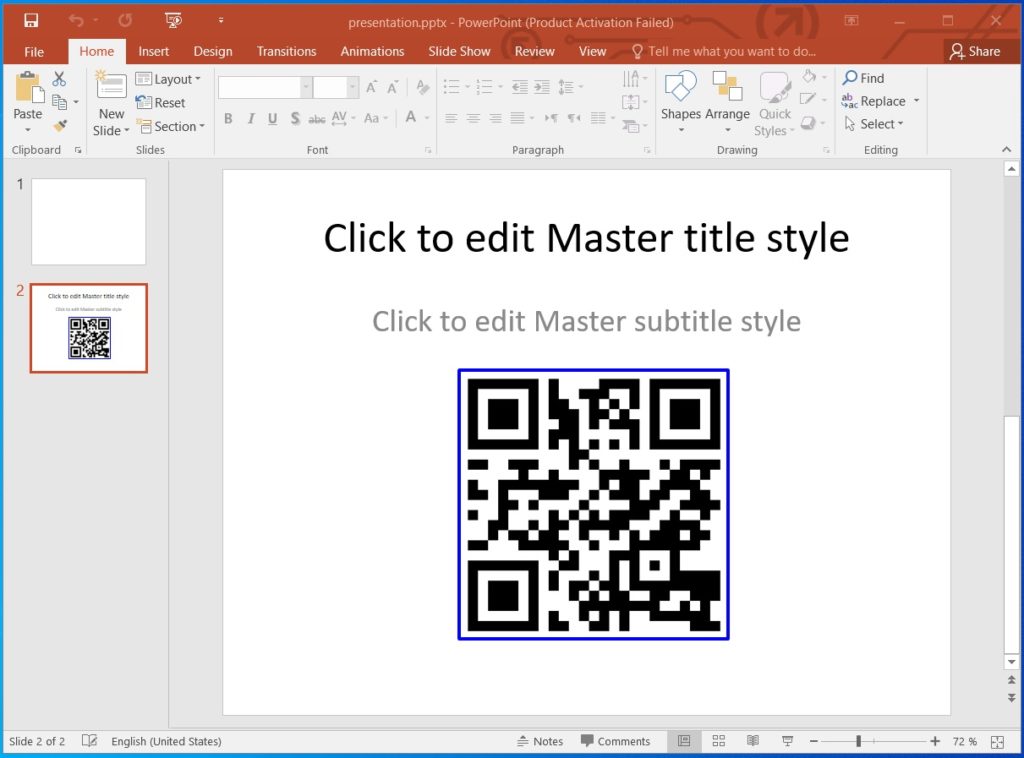Toggle bold formatting

click(228, 118)
